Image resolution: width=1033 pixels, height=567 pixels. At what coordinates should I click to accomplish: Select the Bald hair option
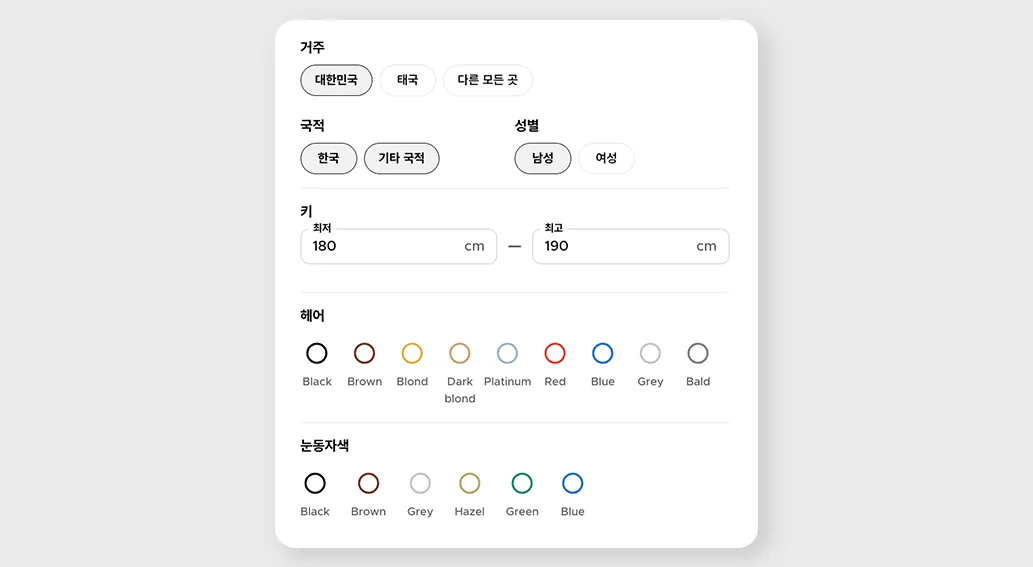click(x=698, y=353)
